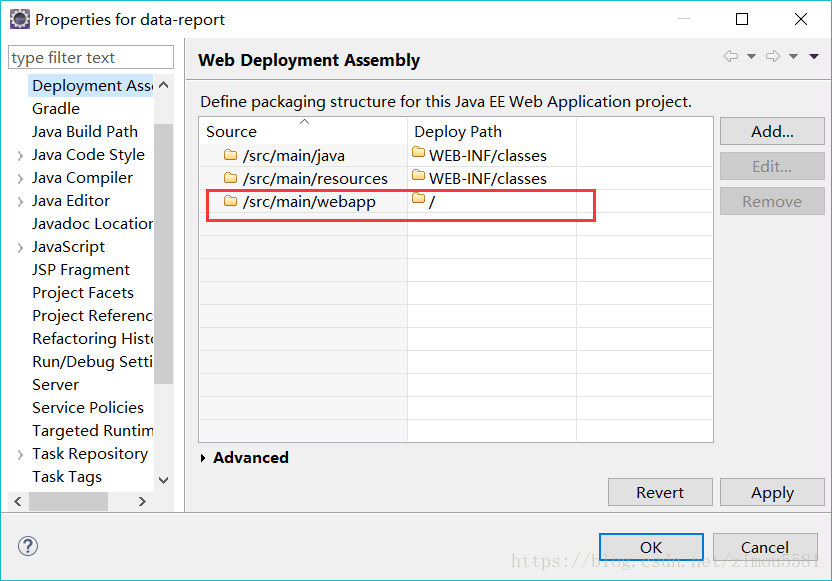Click the type filter text field
The height and width of the screenshot is (581, 832).
90,58
